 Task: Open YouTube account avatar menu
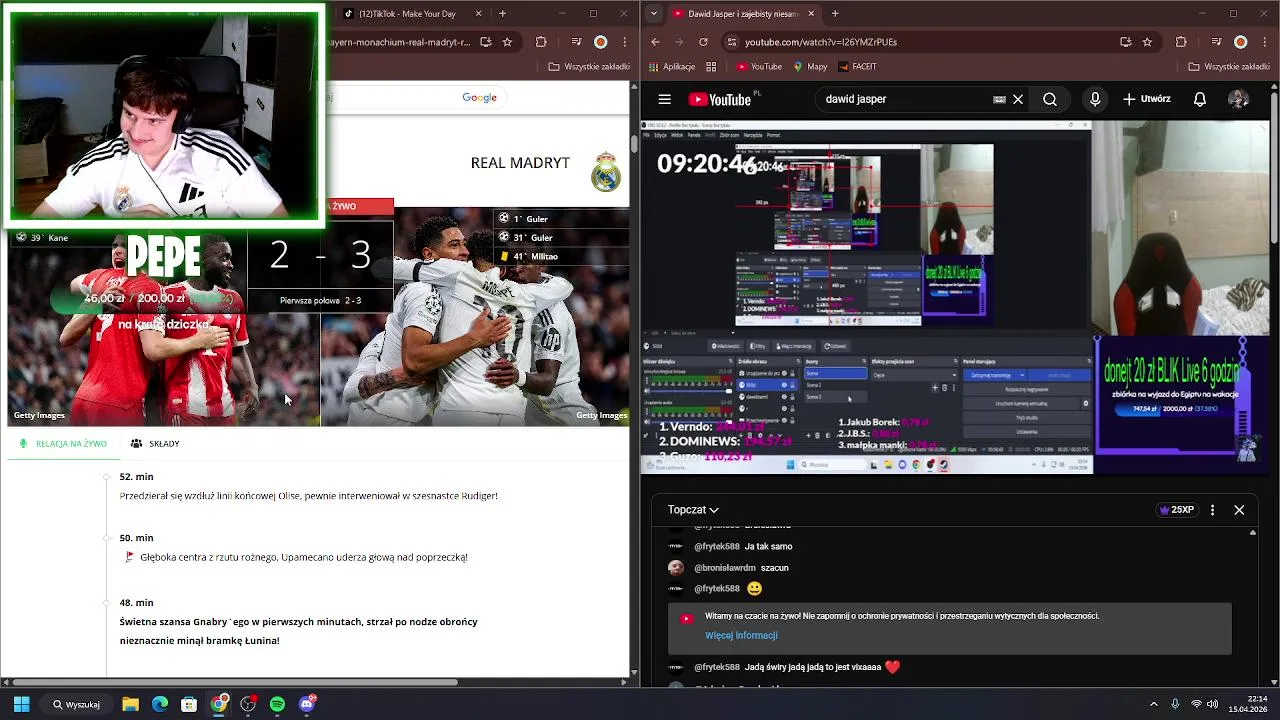point(1238,99)
